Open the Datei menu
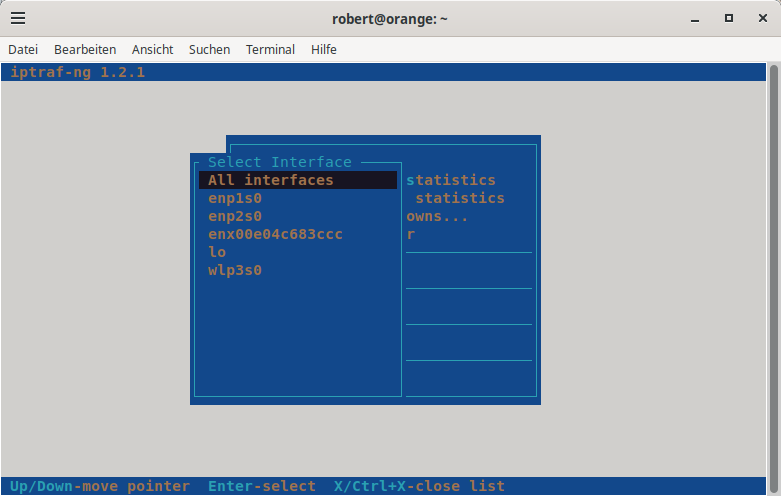 click(23, 49)
